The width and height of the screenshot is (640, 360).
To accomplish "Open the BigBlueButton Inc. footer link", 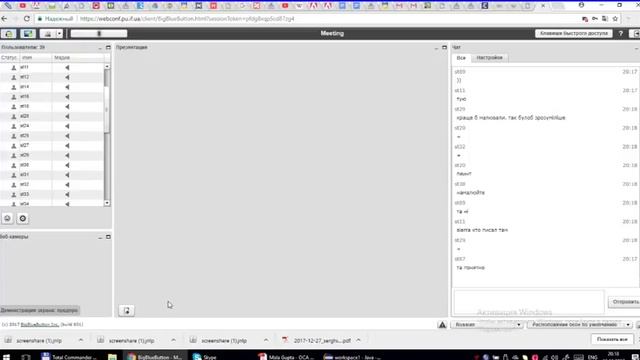I will (40, 325).
